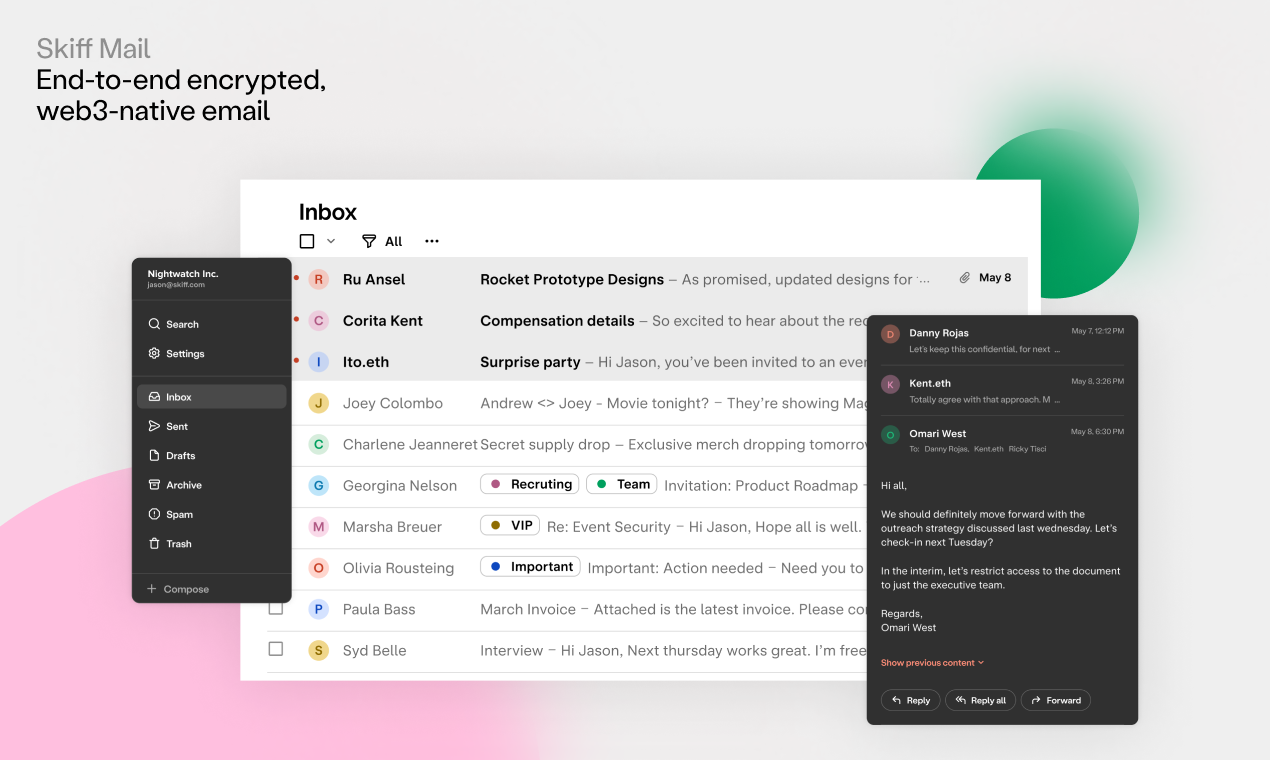This screenshot has height=760, width=1270.
Task: Click Marsha Breuer's avatar
Action: [319, 527]
